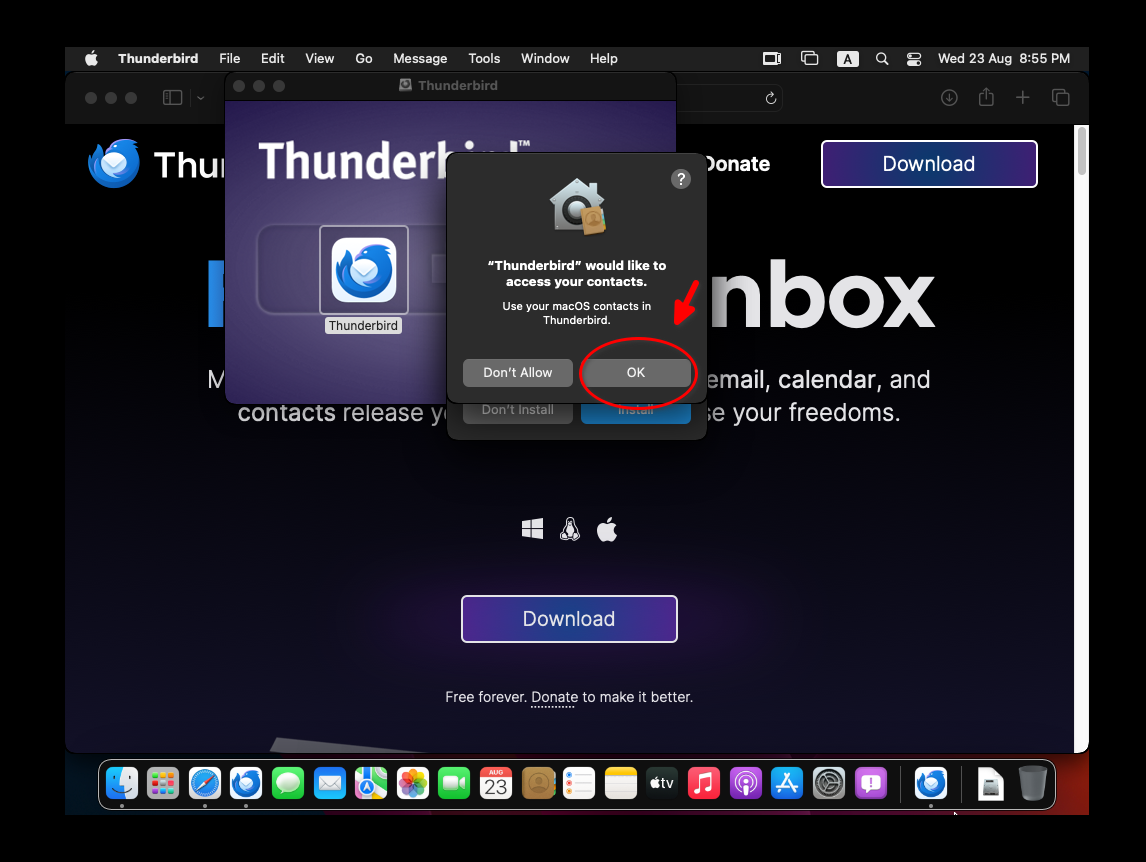The width and height of the screenshot is (1146, 862).
Task: Open Control Center in the menu bar
Action: 914,58
